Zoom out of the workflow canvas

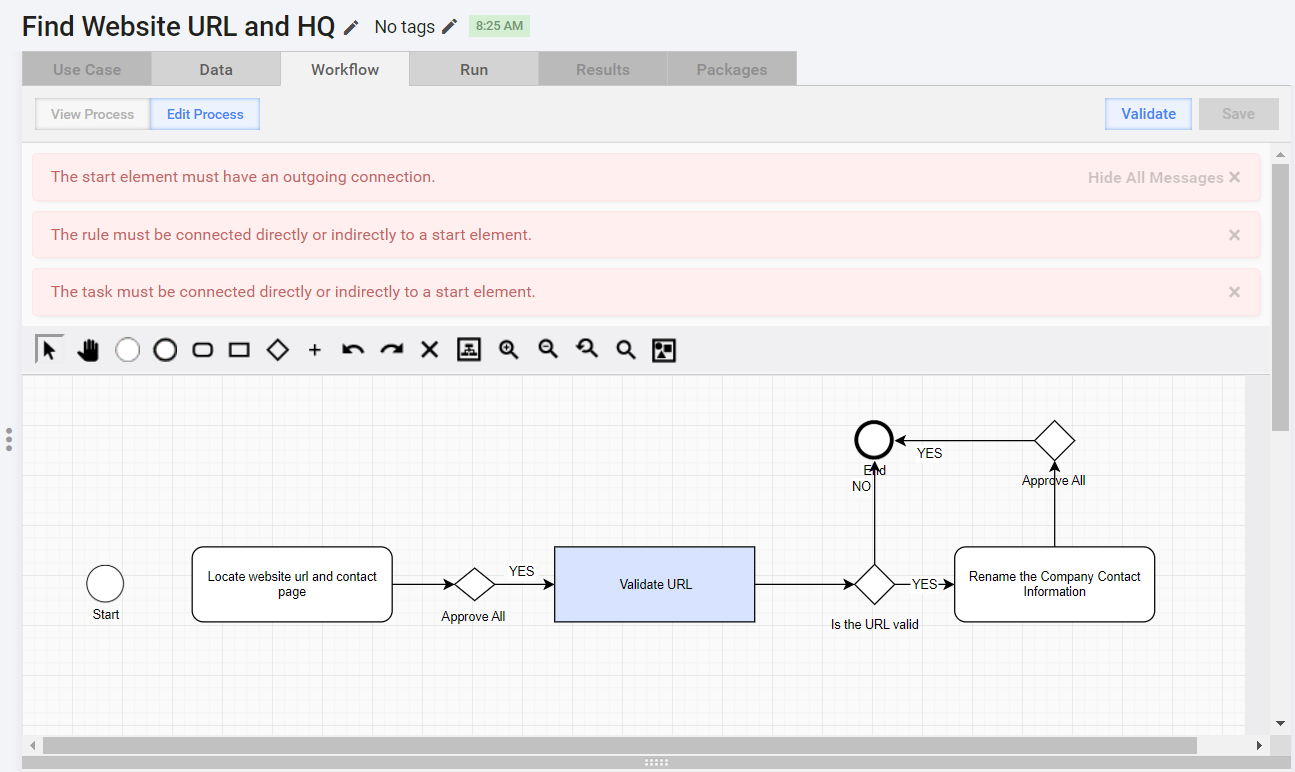click(548, 350)
